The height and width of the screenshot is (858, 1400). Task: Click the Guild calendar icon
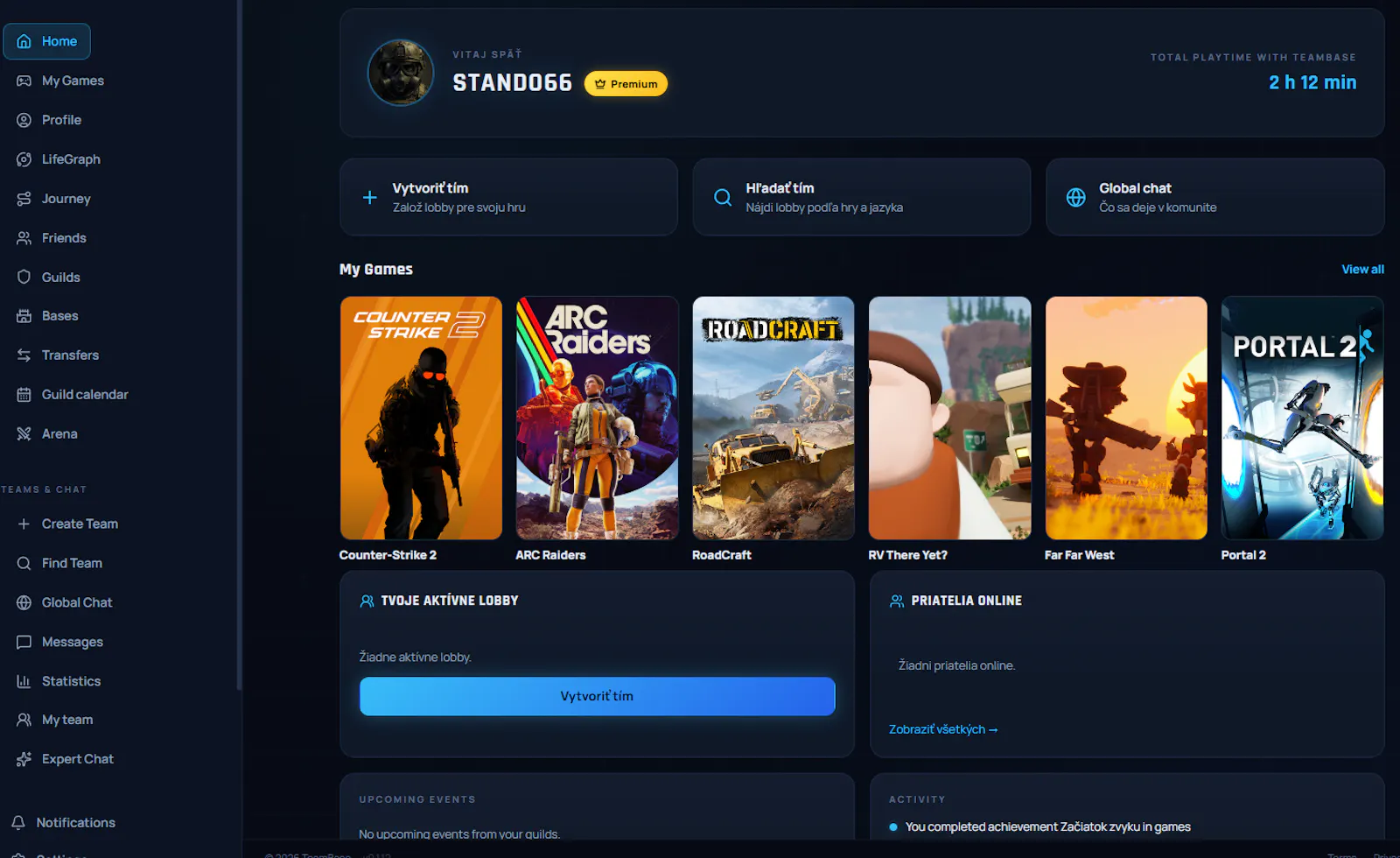24,395
